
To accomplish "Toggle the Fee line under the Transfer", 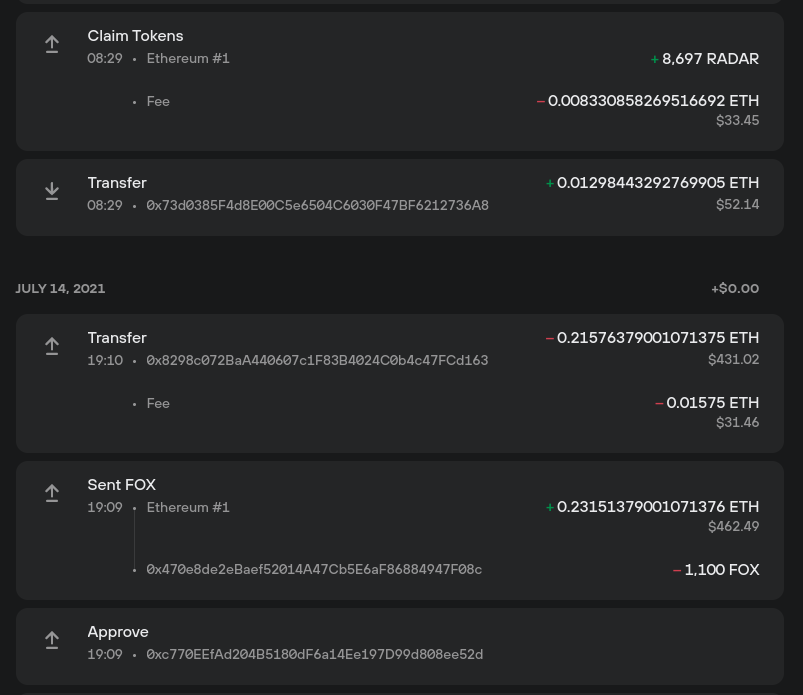I will click(158, 403).
